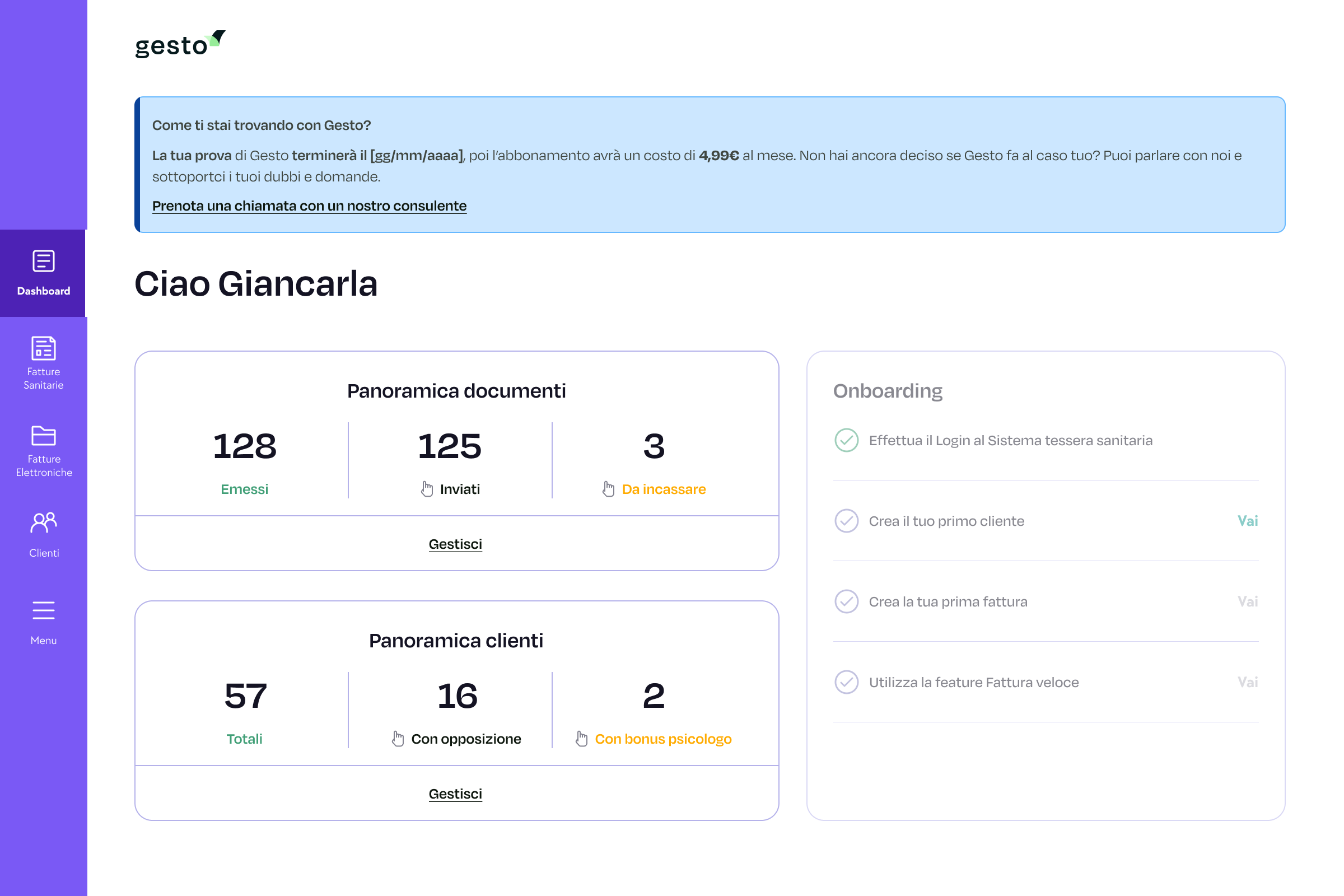Open the Dashboard sidebar icon
The height and width of the screenshot is (896, 1344).
(x=44, y=262)
